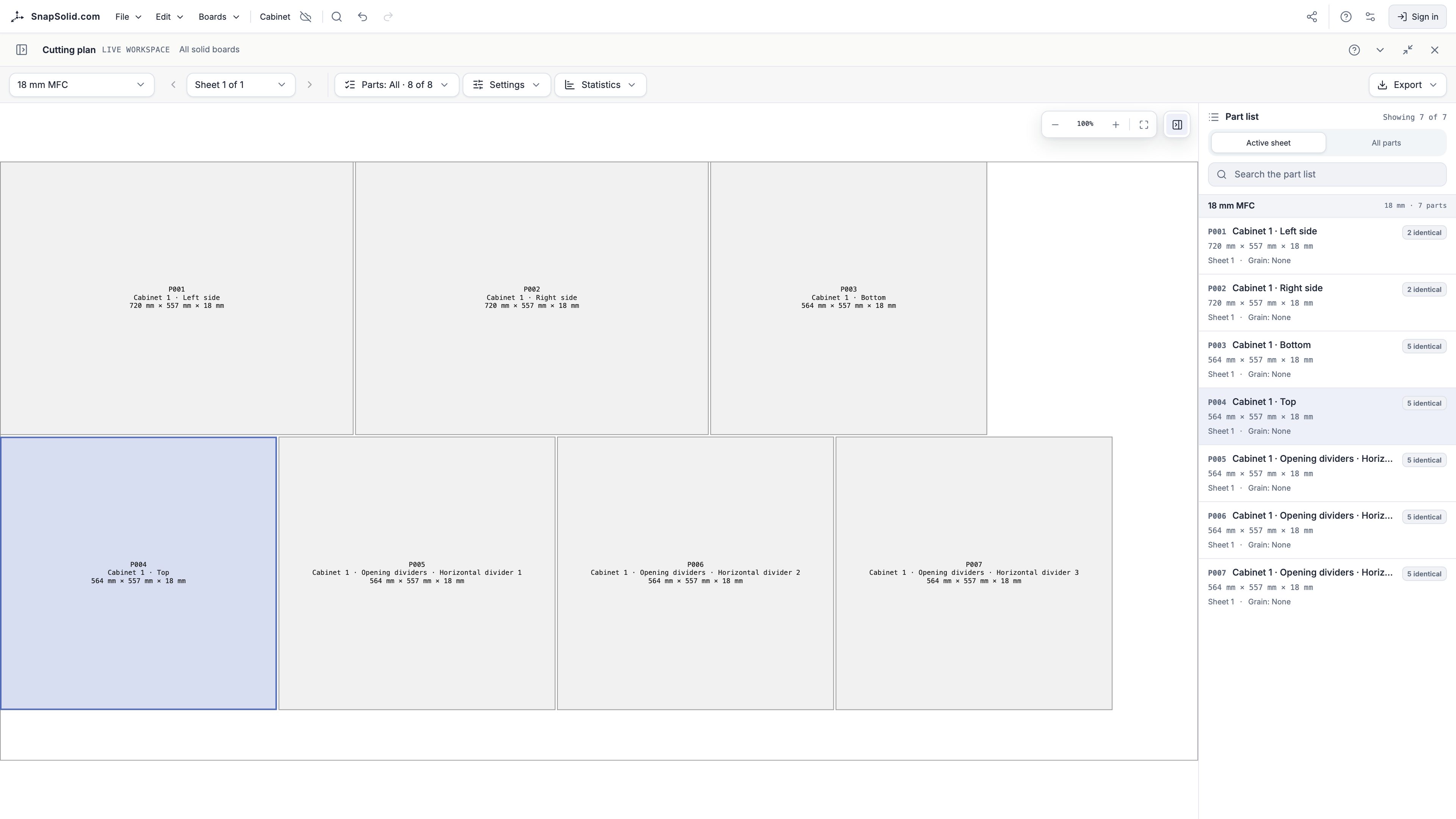Toggle the Part list side panel
This screenshot has width=1456, height=819.
point(1177,124)
